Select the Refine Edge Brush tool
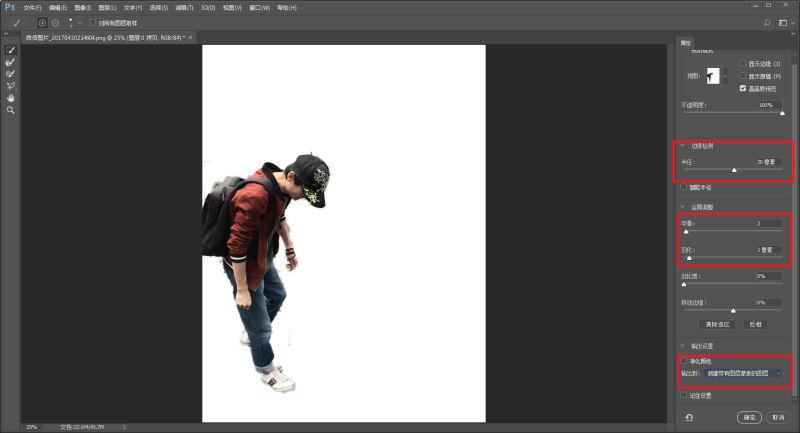The image size is (800, 433). click(x=11, y=61)
